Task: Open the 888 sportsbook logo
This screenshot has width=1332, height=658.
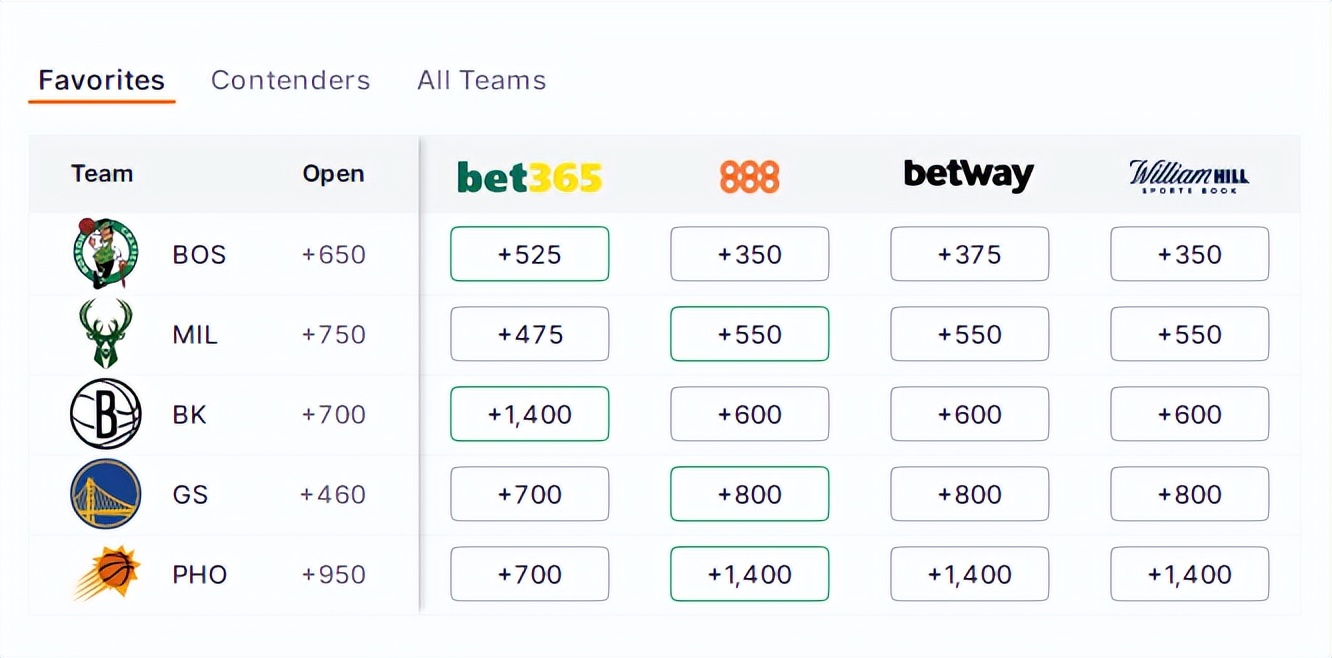Action: pos(749,177)
